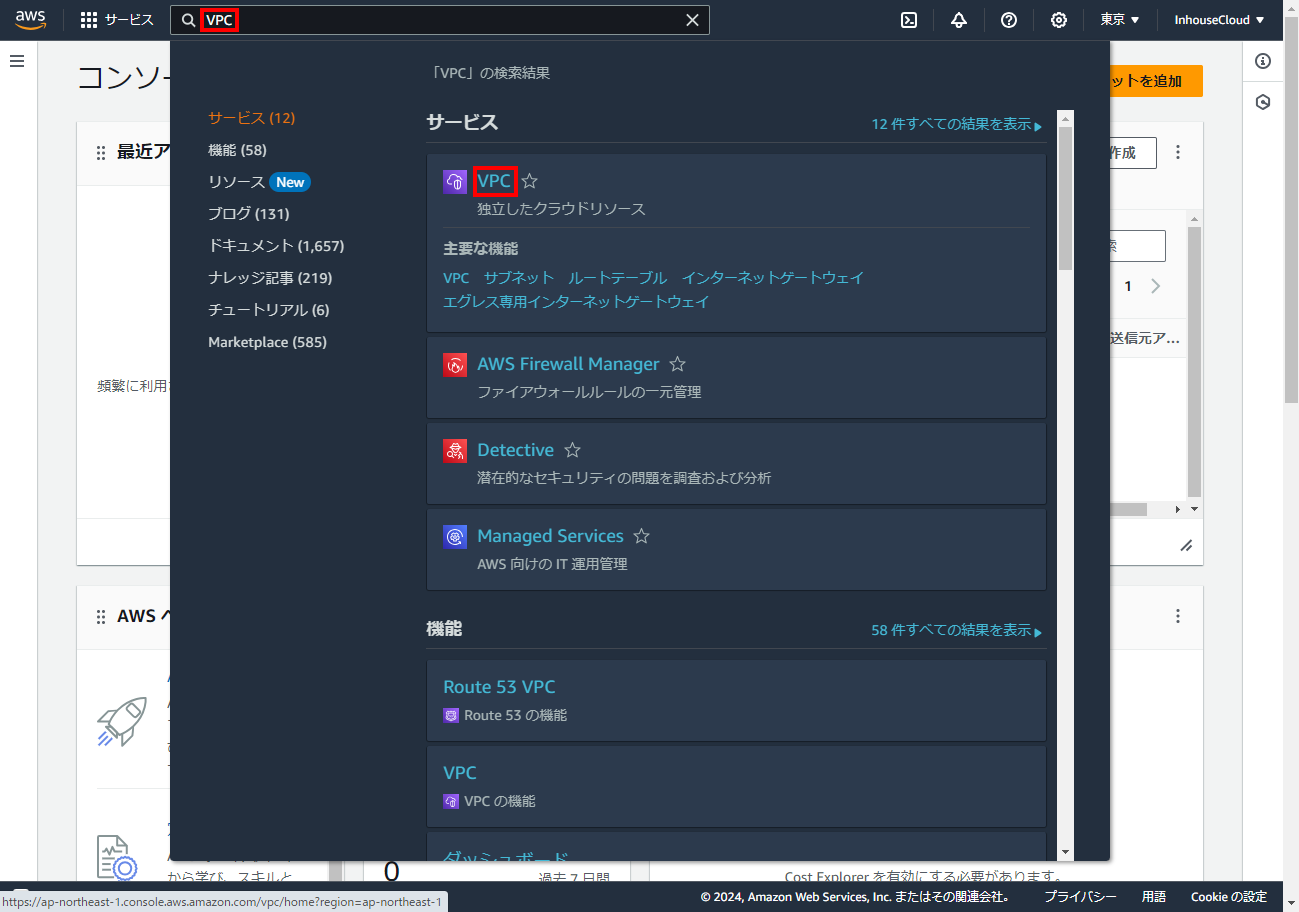Clear the search box with X

pyautogui.click(x=692, y=20)
